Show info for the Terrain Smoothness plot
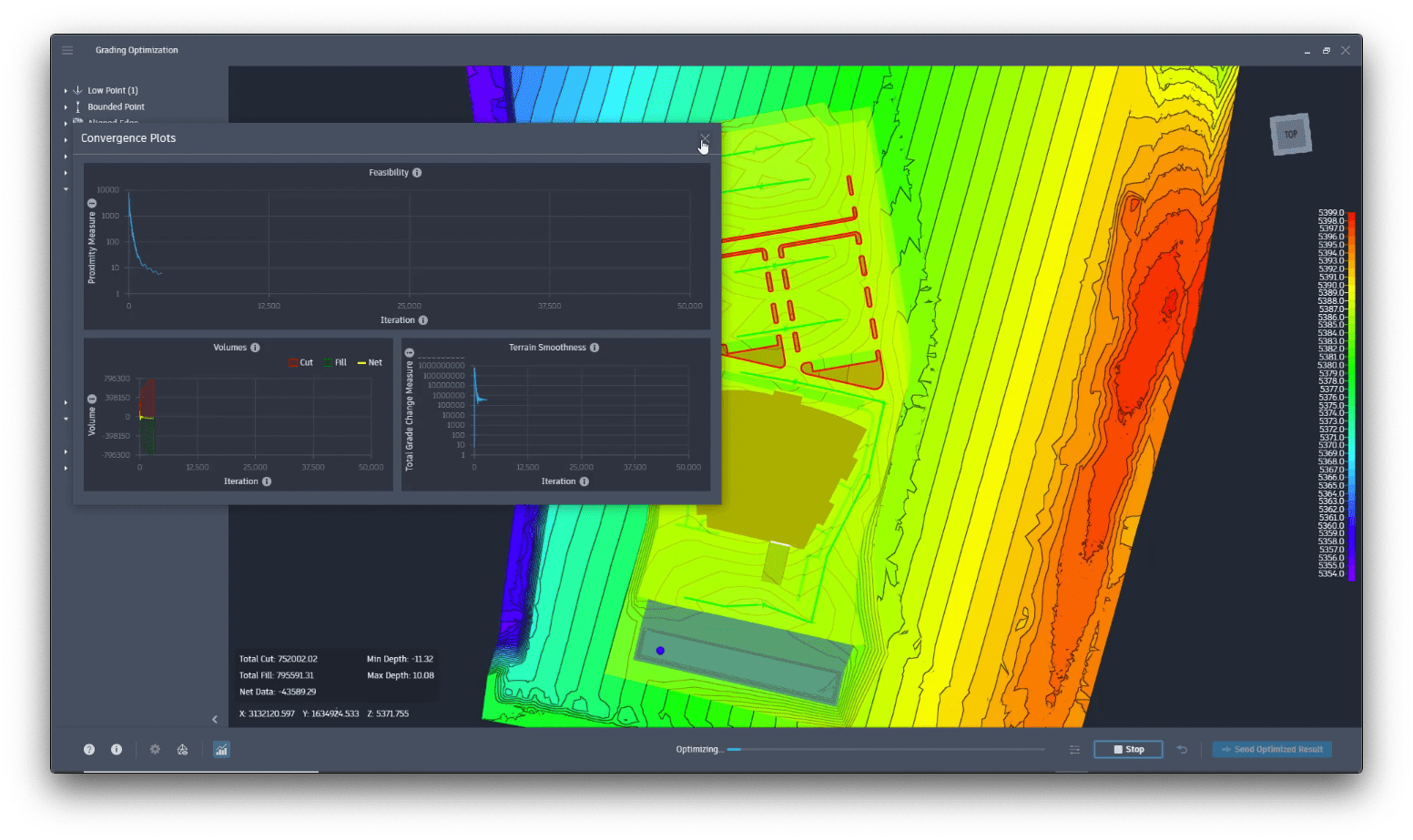Viewport: 1413px width, 840px height. click(595, 348)
